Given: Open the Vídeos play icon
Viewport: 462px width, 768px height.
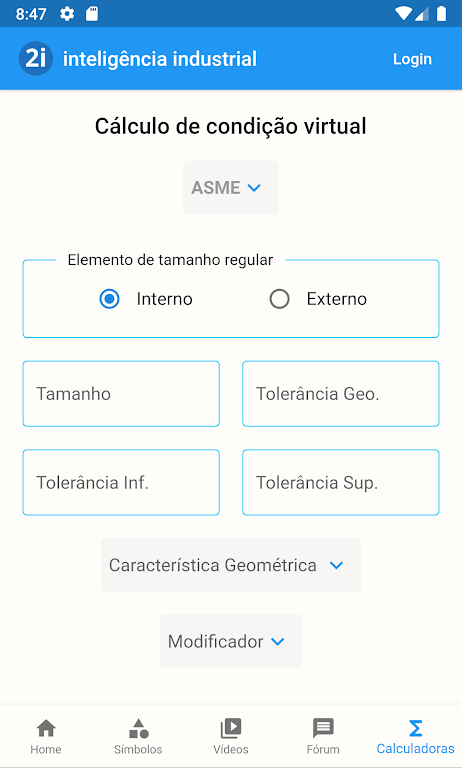Looking at the screenshot, I should (231, 728).
